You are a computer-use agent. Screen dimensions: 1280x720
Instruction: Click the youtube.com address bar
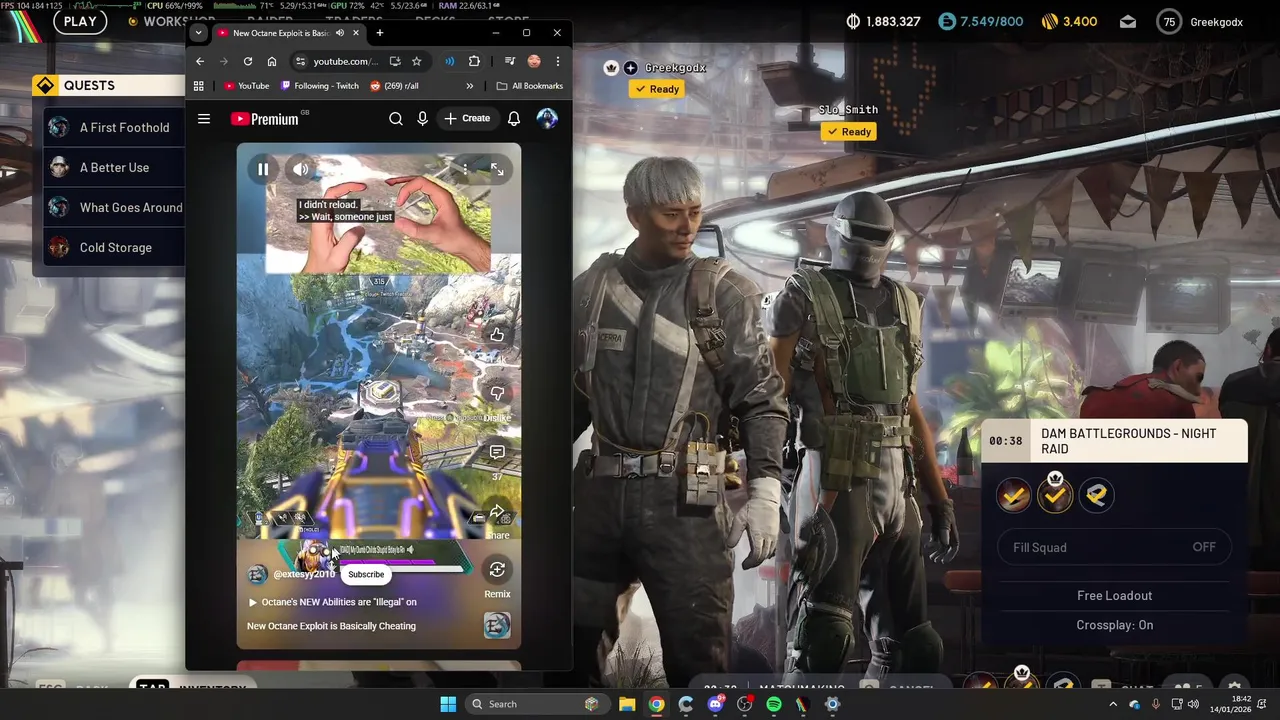point(346,61)
